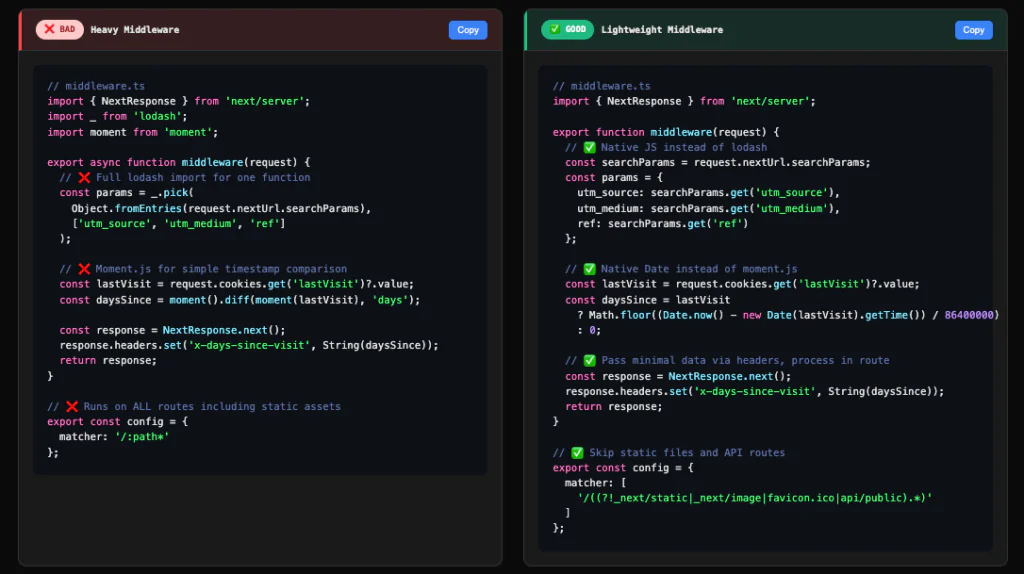The height and width of the screenshot is (574, 1024).
Task: Click the ': 0;' fallback line
Action: point(589,330)
